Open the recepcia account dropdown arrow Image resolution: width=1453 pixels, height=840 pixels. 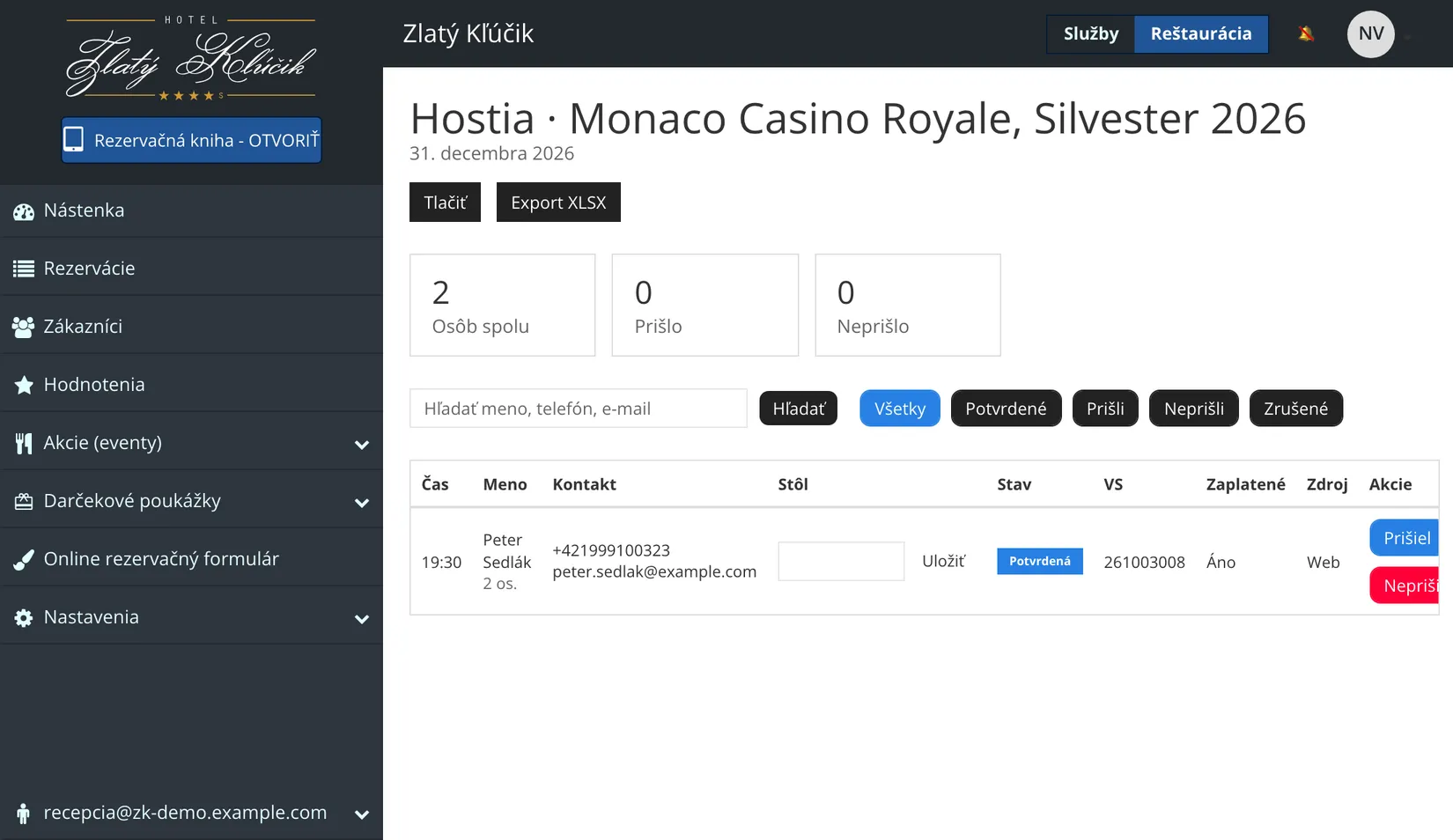pos(361,814)
